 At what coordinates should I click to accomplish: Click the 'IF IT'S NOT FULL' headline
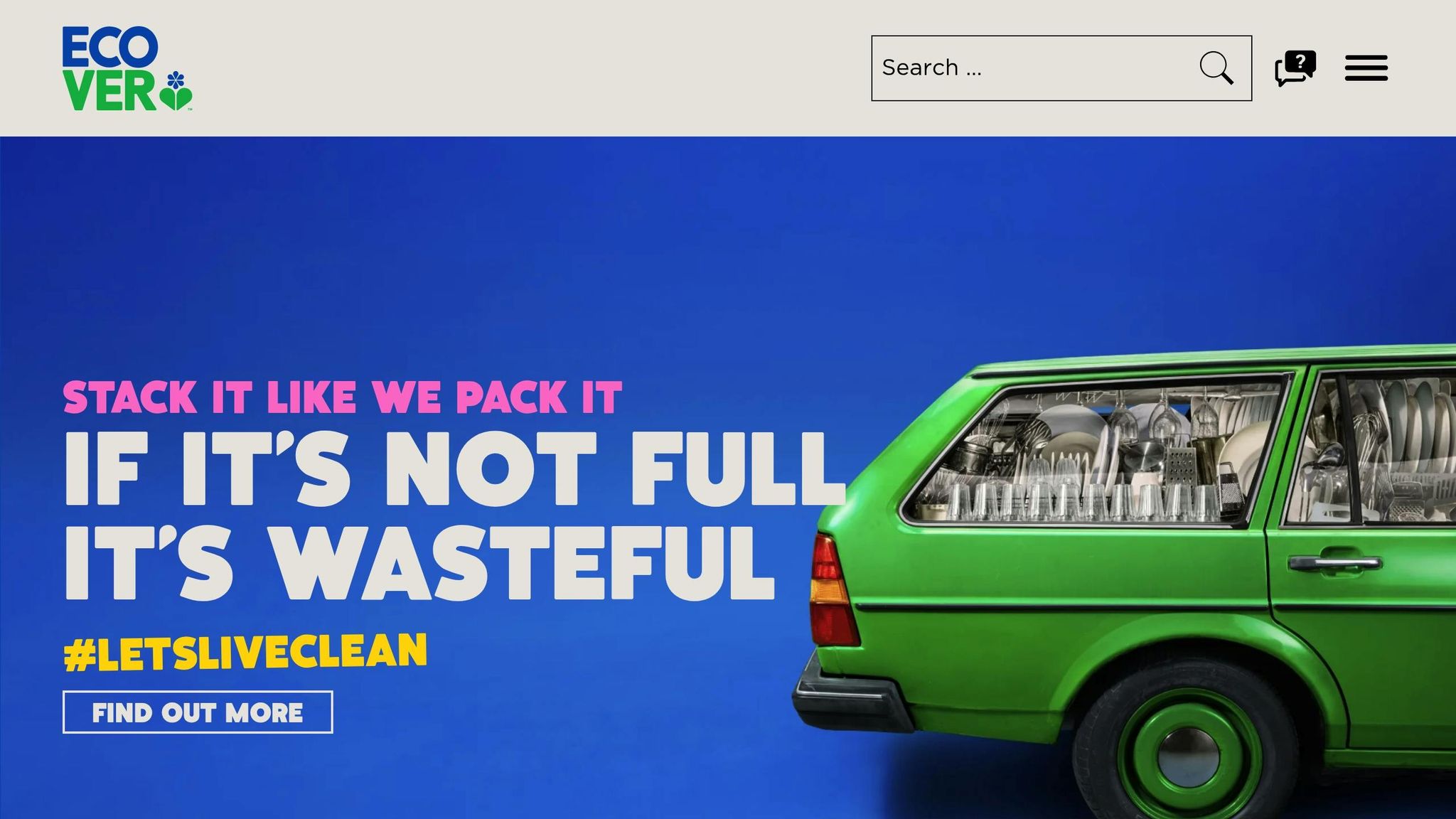pyautogui.click(x=455, y=469)
